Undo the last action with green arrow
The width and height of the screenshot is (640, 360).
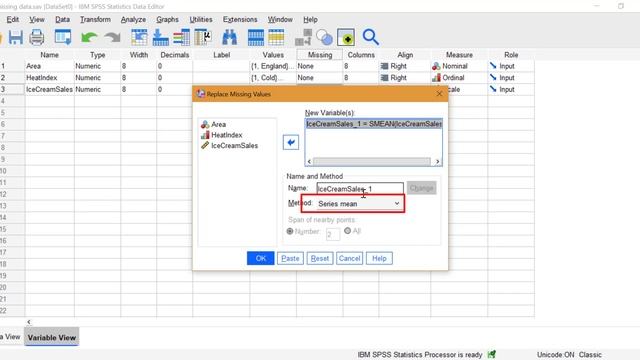pos(89,38)
